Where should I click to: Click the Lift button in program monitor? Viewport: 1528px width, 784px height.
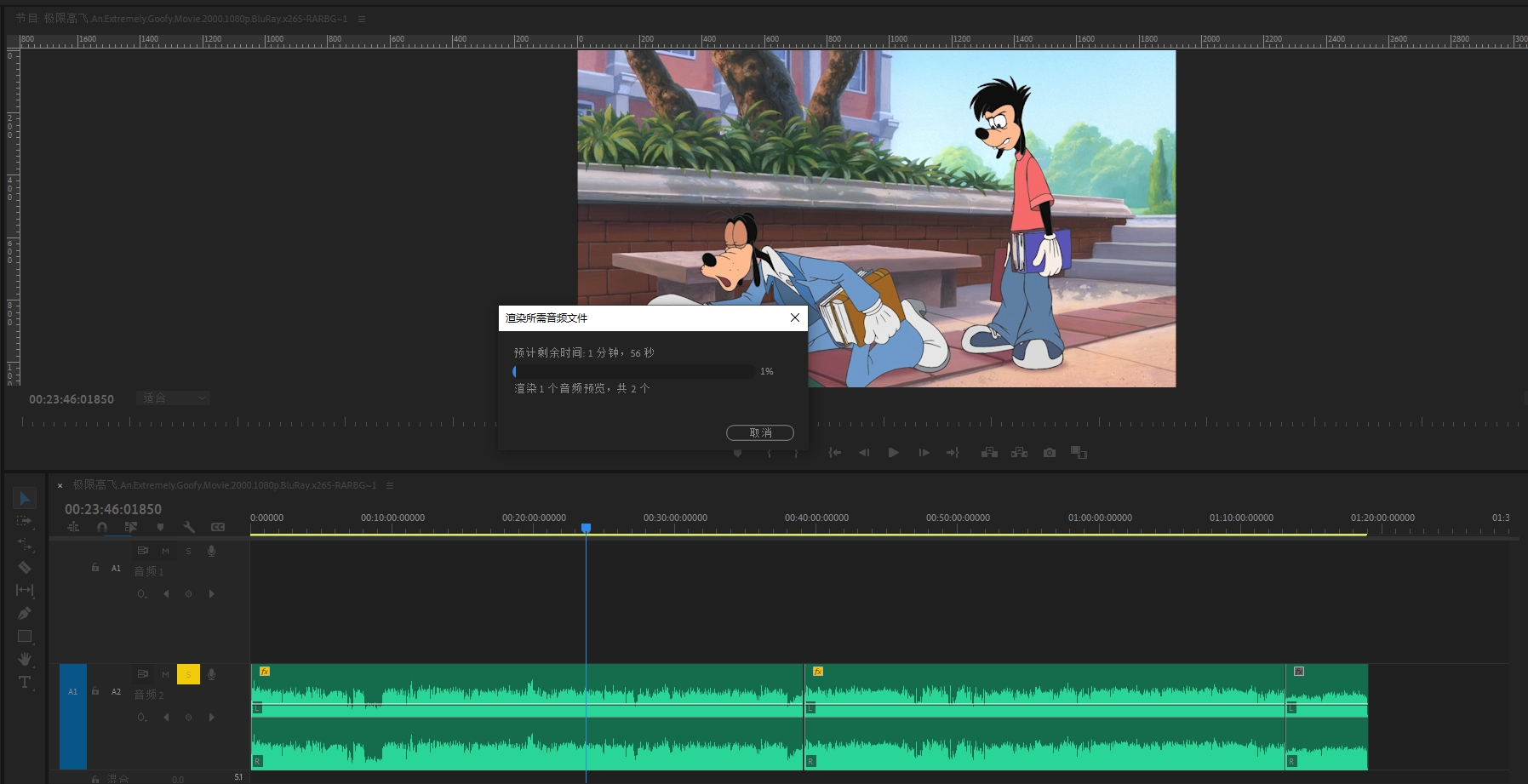pos(989,453)
